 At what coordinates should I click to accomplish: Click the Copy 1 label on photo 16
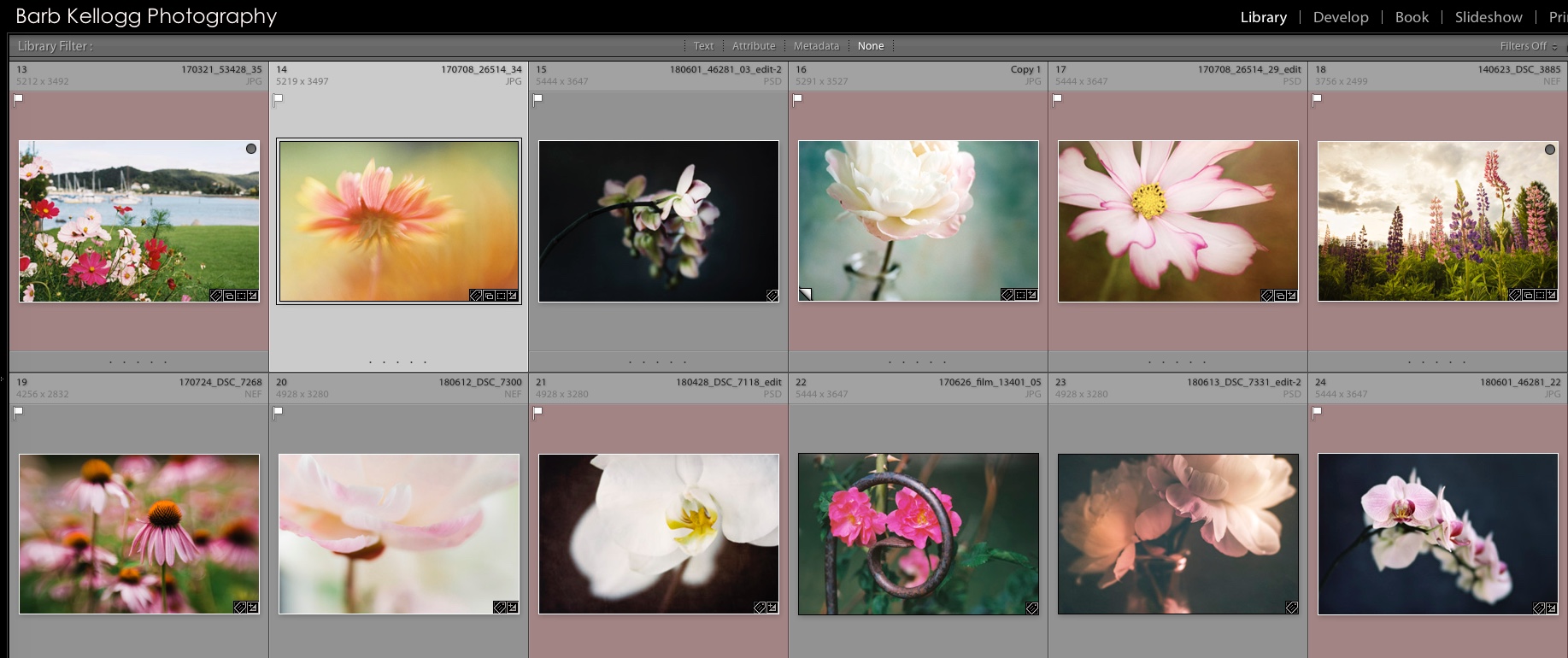tap(1025, 70)
